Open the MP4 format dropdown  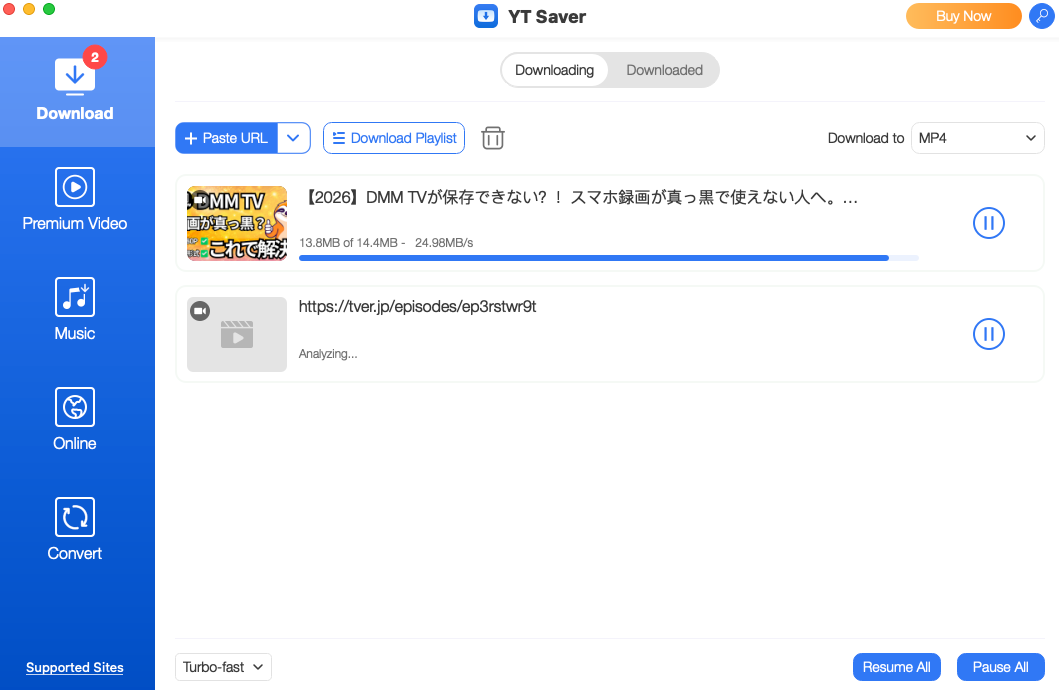[x=977, y=138]
